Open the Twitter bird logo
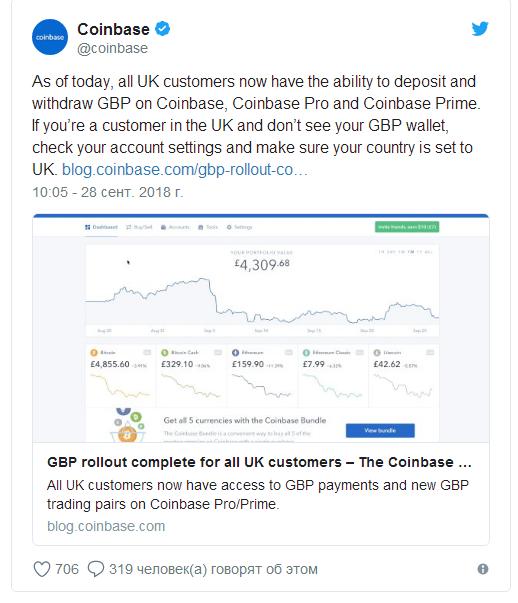This screenshot has height=603, width=518. [x=480, y=29]
